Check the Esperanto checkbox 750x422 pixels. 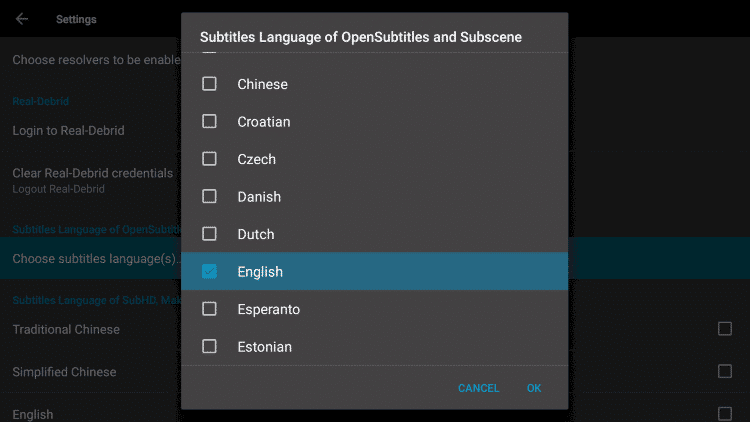click(209, 309)
